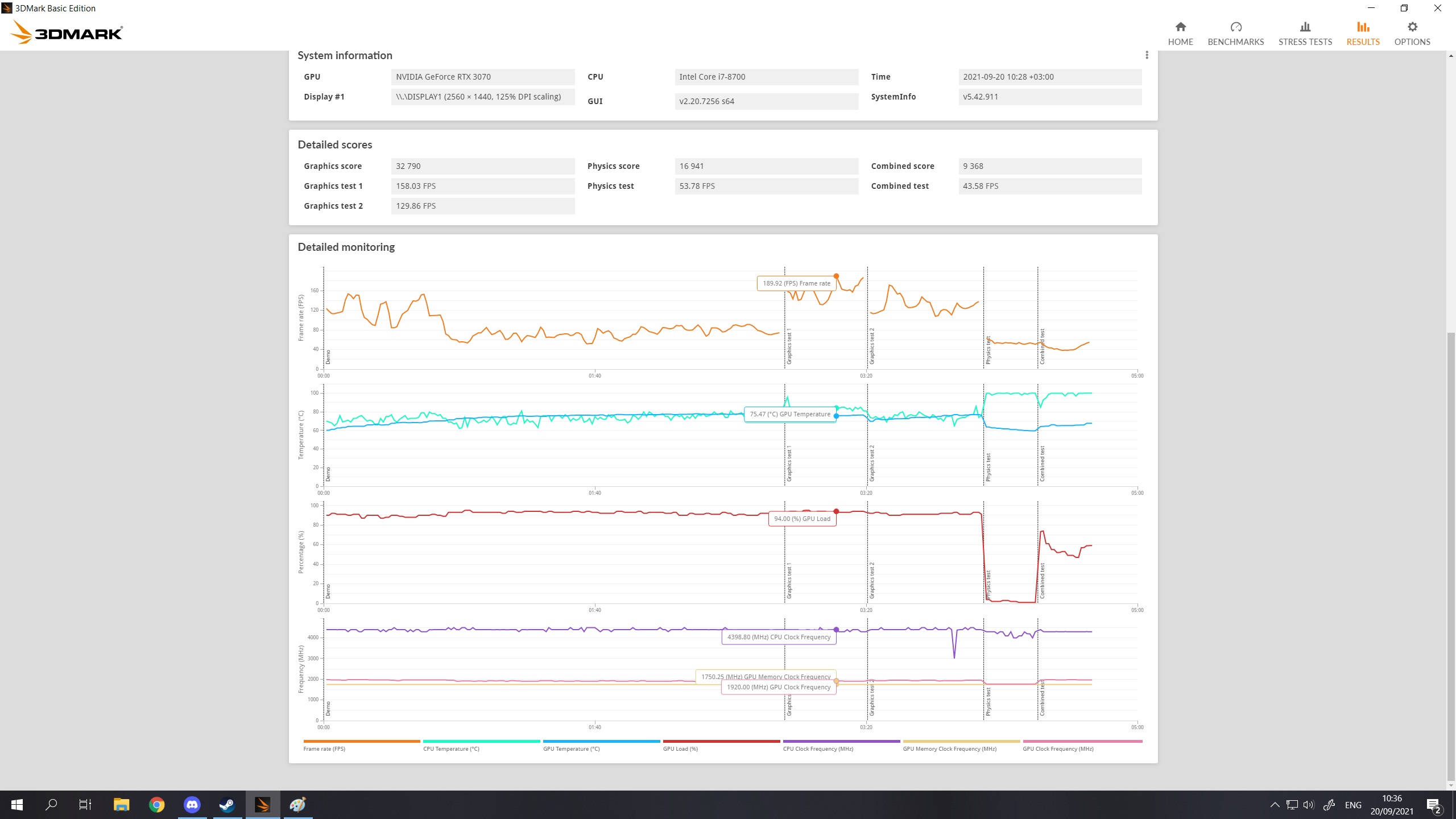Viewport: 1456px width, 819px height.
Task: Open Windows taskbar search
Action: pyautogui.click(x=51, y=805)
